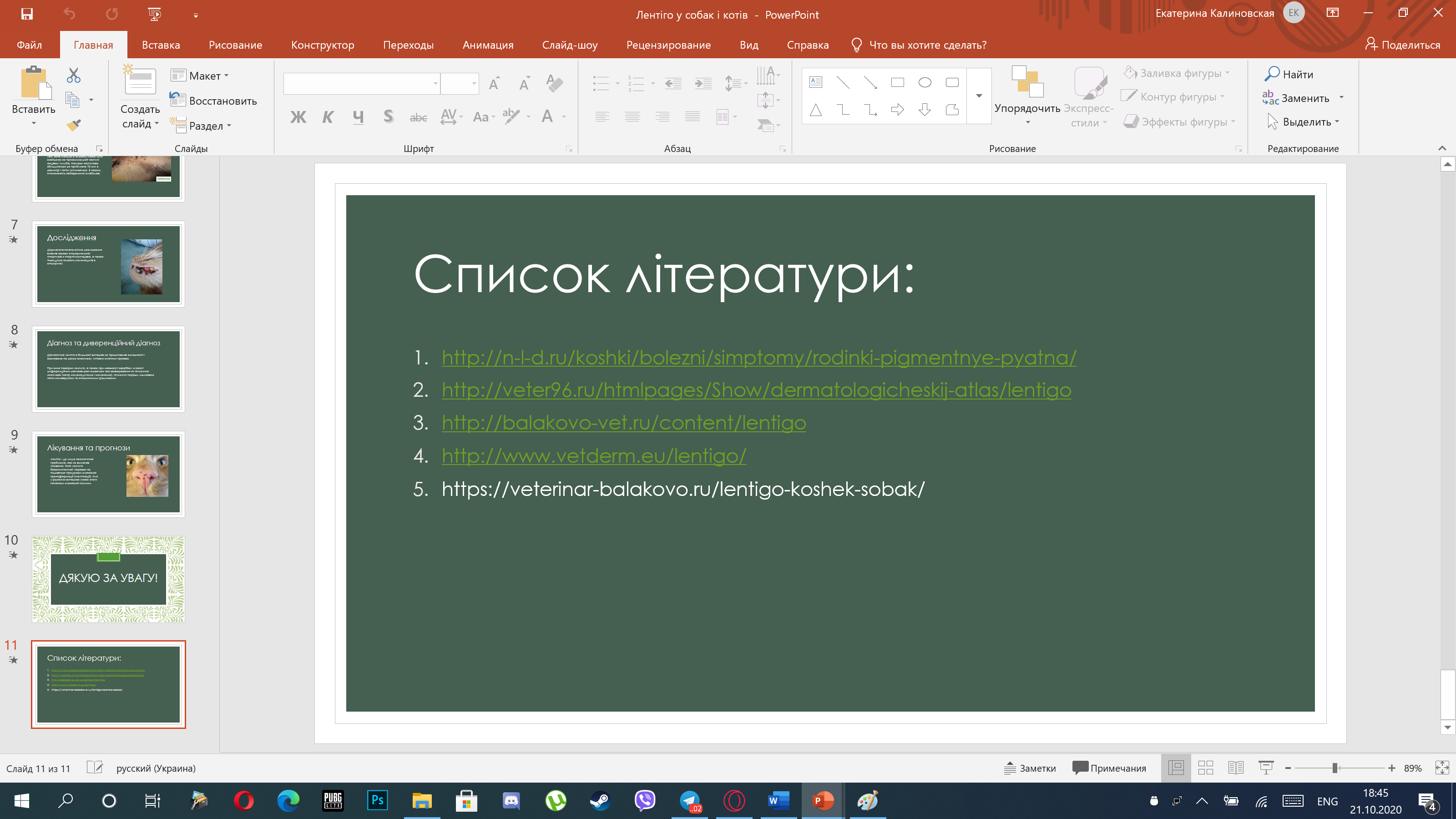Screen dimensions: 1456x819
Task: Click the Increase font size icon
Action: 495,84
